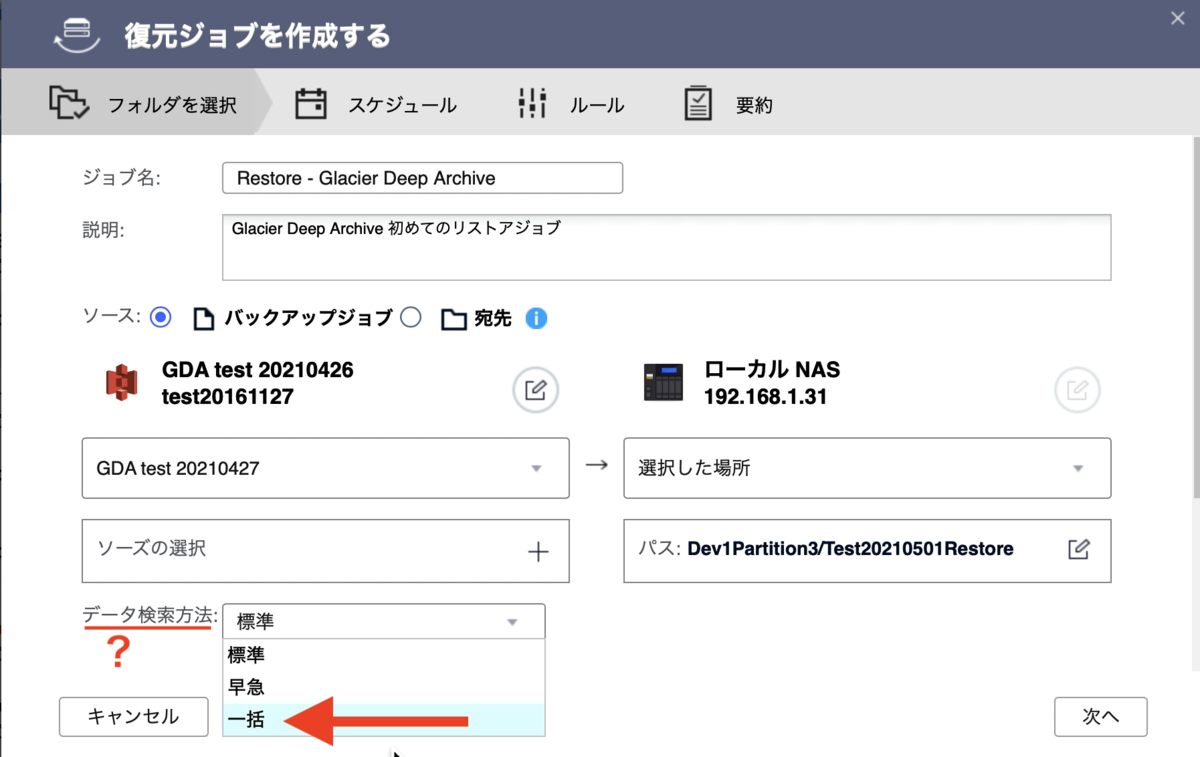Viewport: 1200px width, 757px height.
Task: Click the disabled edit icon for ローカル NAS
Action: 1078,390
